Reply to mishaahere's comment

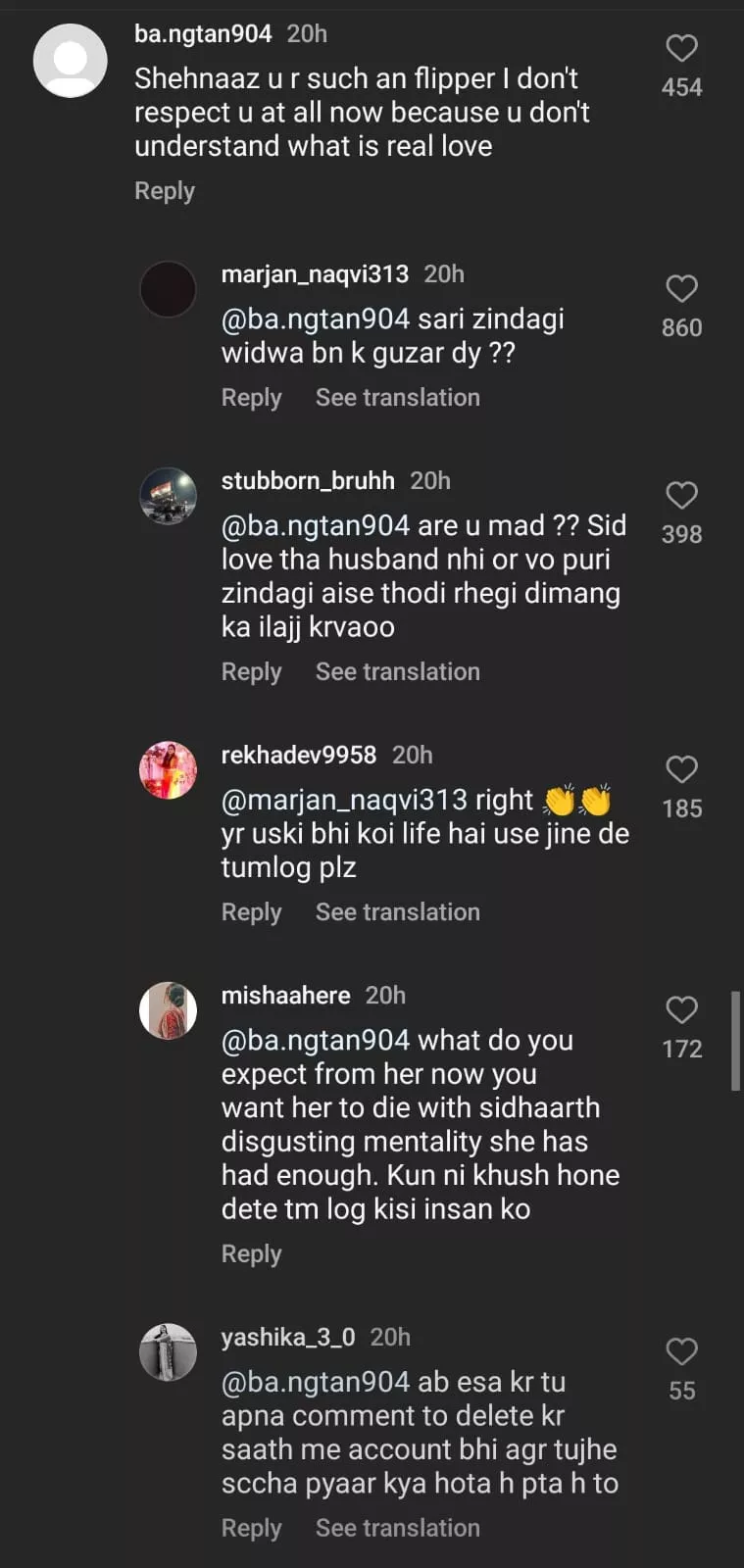click(x=251, y=1254)
